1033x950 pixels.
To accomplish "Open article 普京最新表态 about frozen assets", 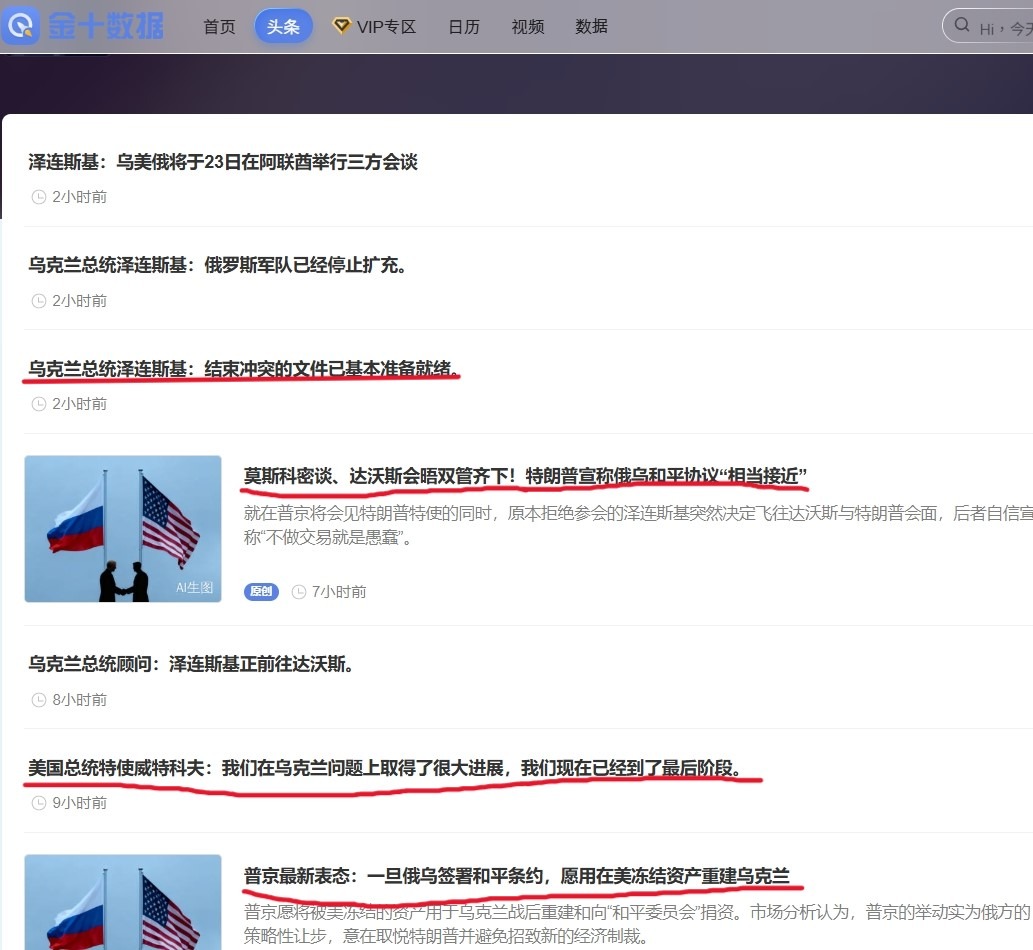I will coord(517,877).
